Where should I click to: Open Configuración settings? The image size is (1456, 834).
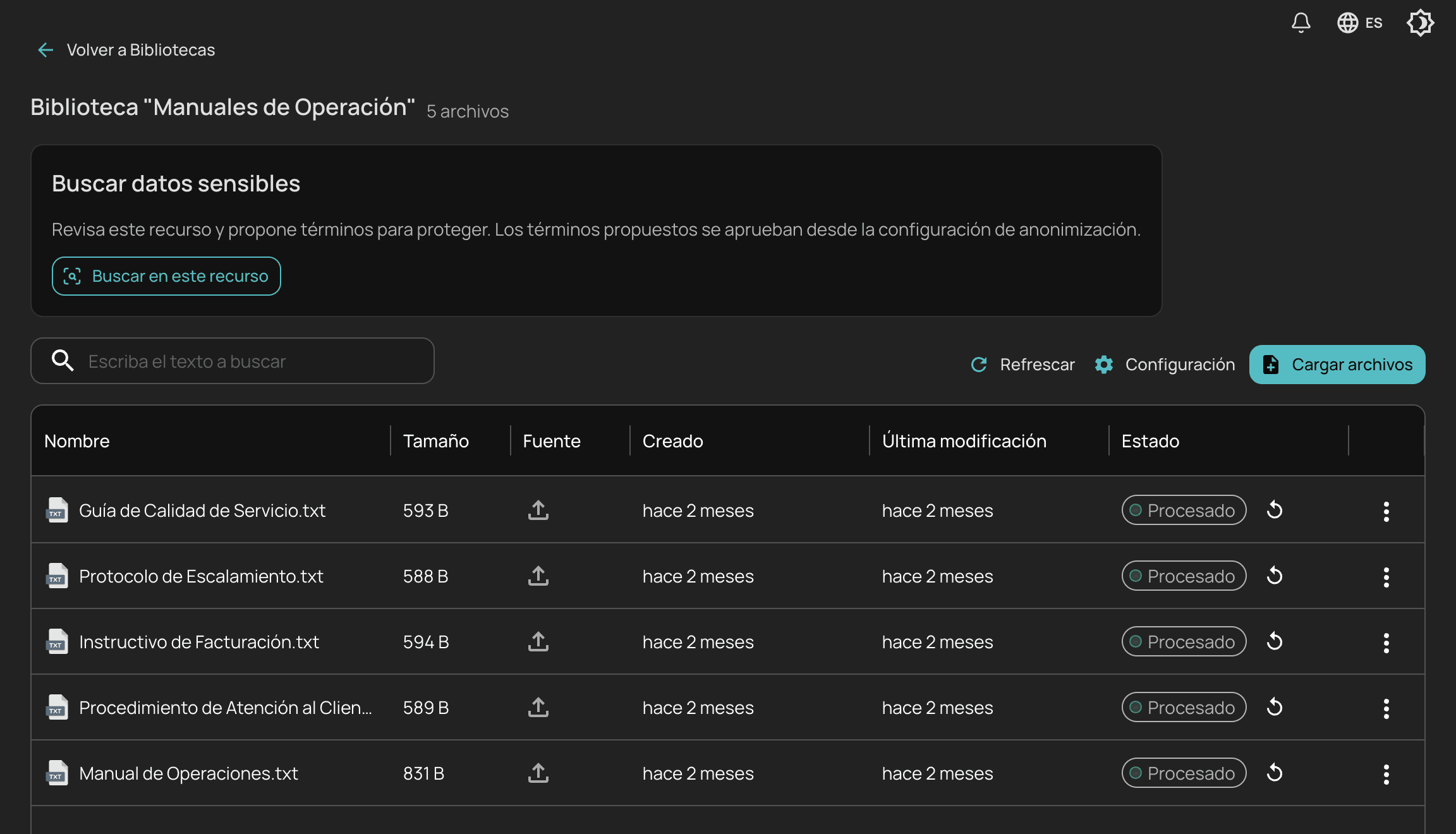tap(1165, 365)
